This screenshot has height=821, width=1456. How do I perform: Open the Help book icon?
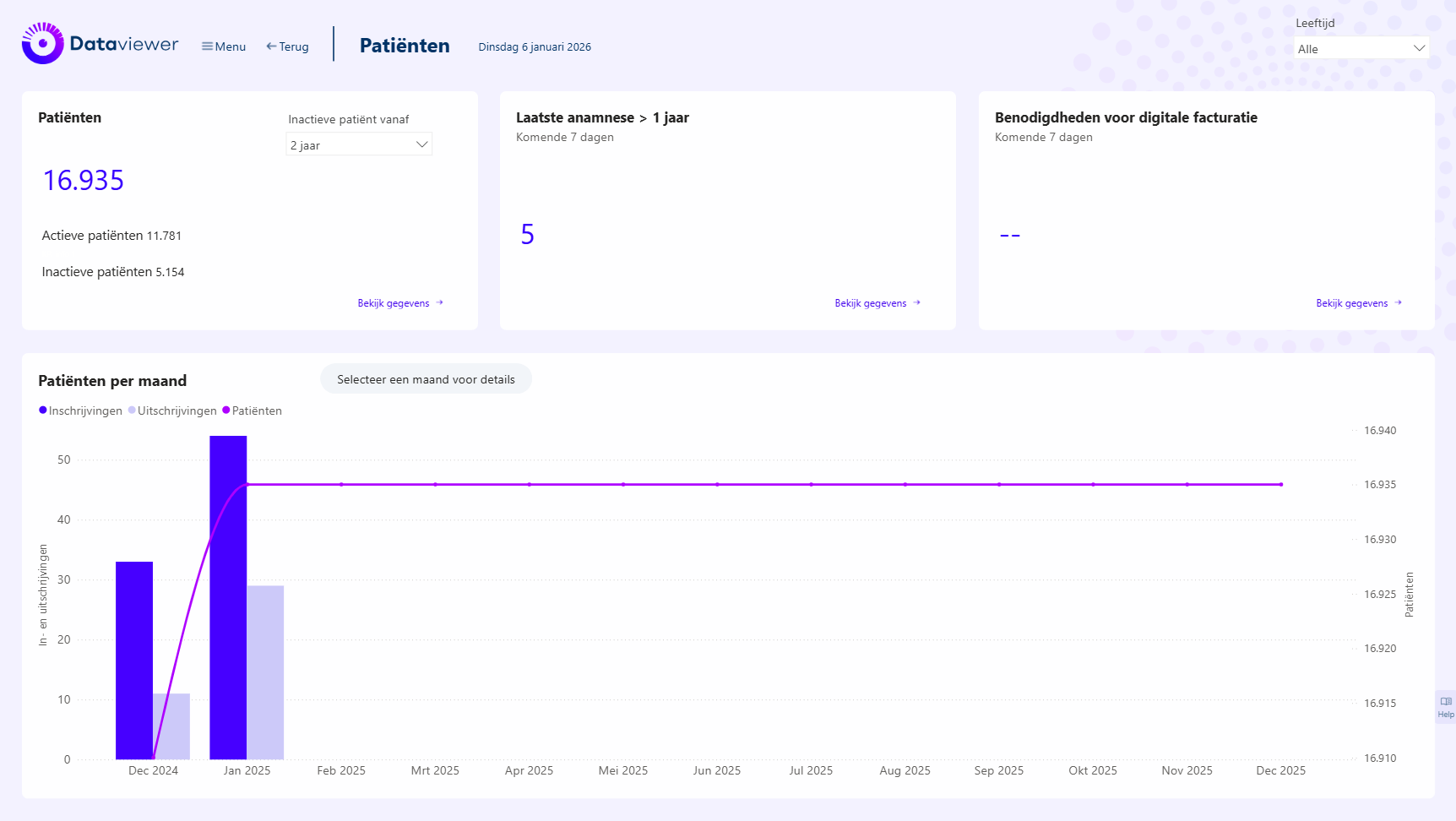pos(1446,702)
